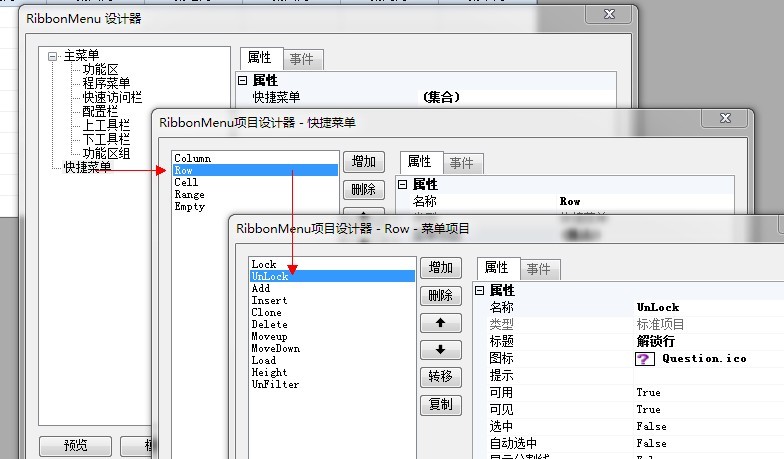
Task: Select MoveDown in the Row items list
Action: click(332, 348)
